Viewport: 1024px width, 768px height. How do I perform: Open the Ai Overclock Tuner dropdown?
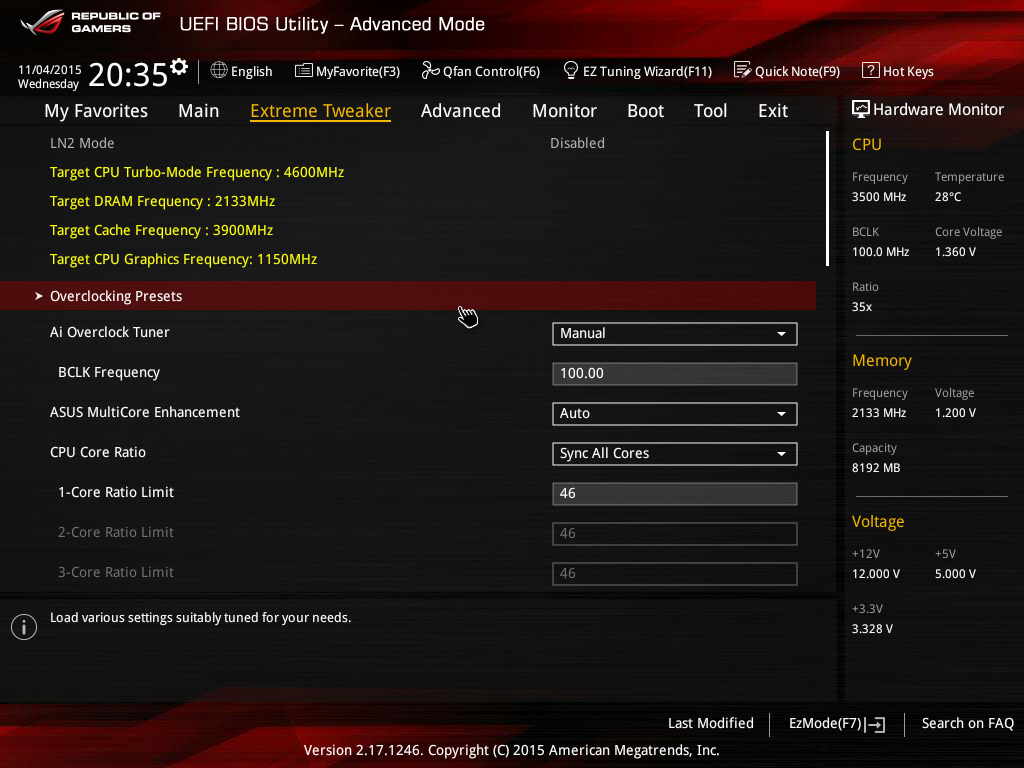click(675, 334)
